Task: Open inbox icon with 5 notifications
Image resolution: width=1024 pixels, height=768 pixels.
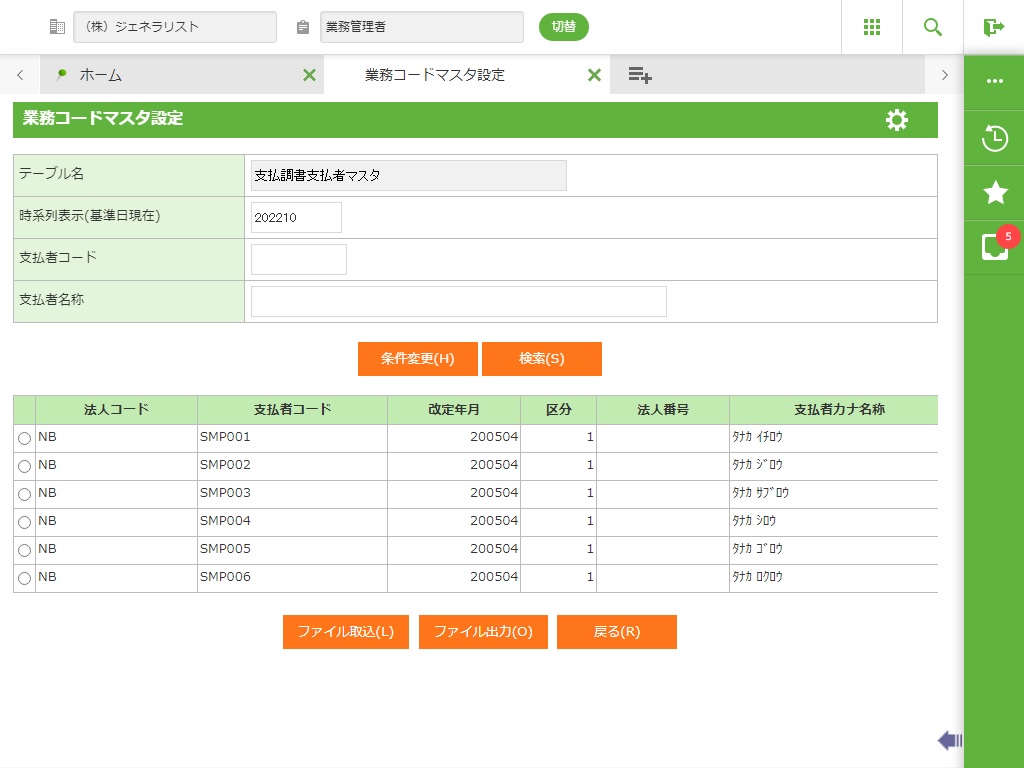Action: [994, 247]
